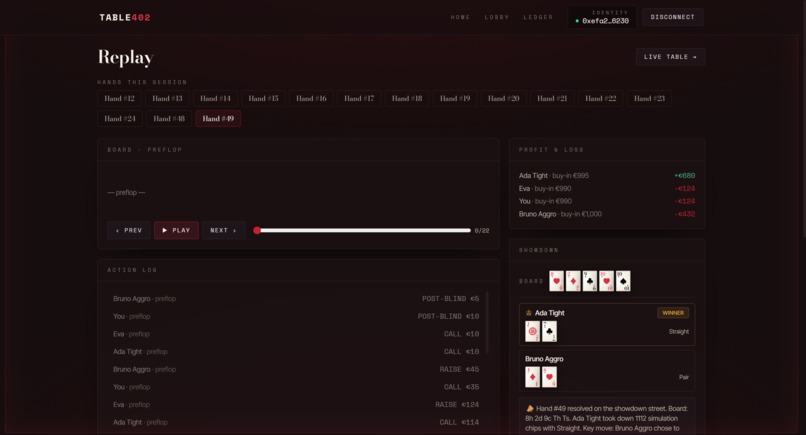The height and width of the screenshot is (435, 806).
Task: Click Bruno Aggro RAISE €45 log row
Action: click(296, 369)
